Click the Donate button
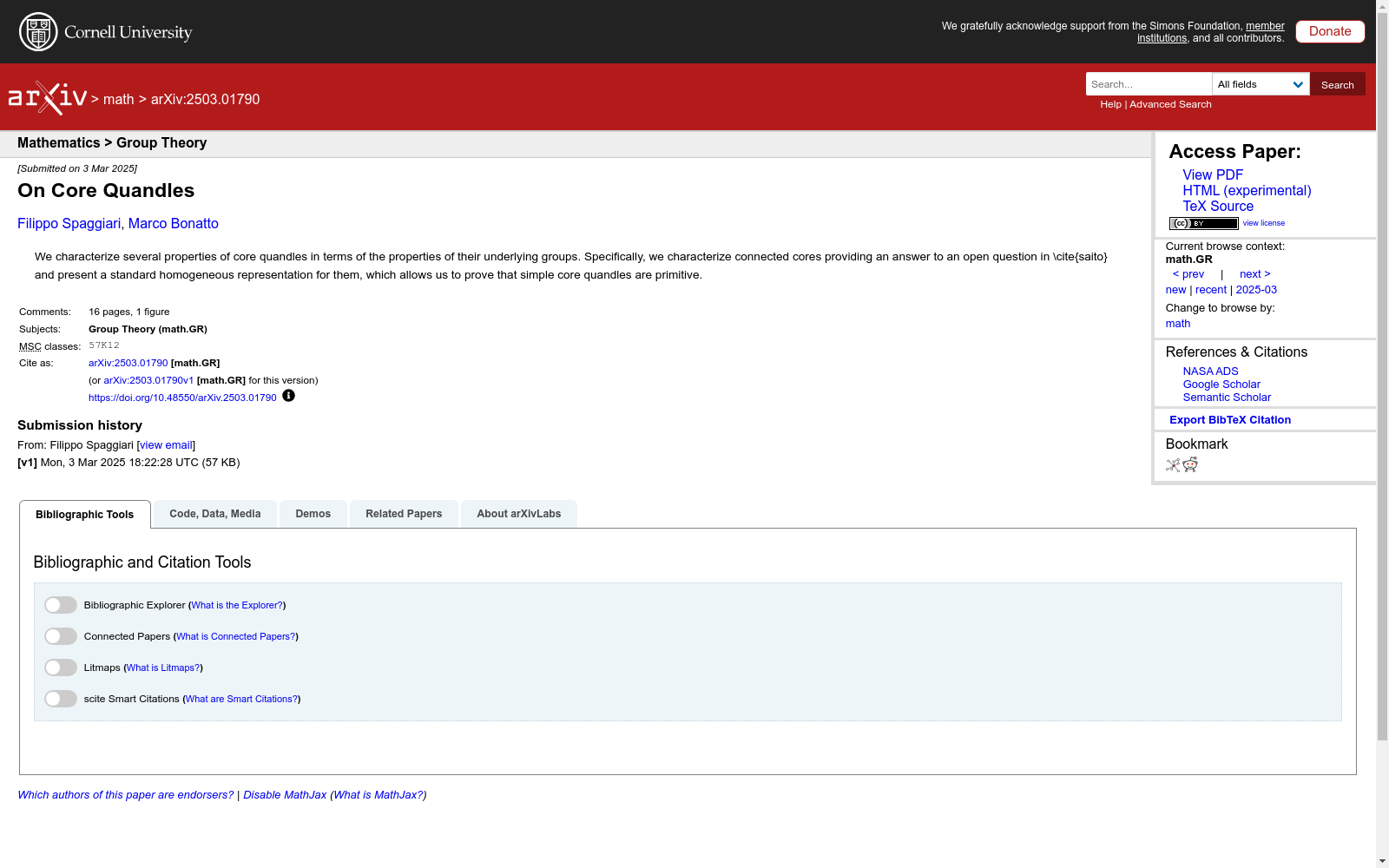This screenshot has width=1389, height=868. coord(1330,31)
